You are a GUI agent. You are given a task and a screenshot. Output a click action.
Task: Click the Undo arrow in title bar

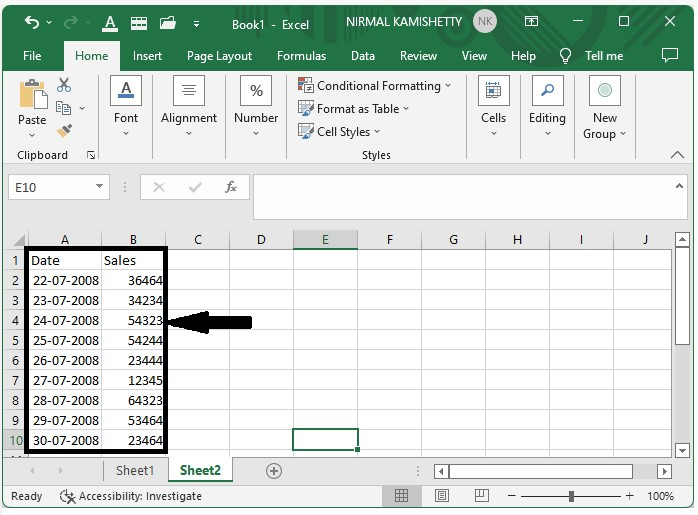coord(32,22)
